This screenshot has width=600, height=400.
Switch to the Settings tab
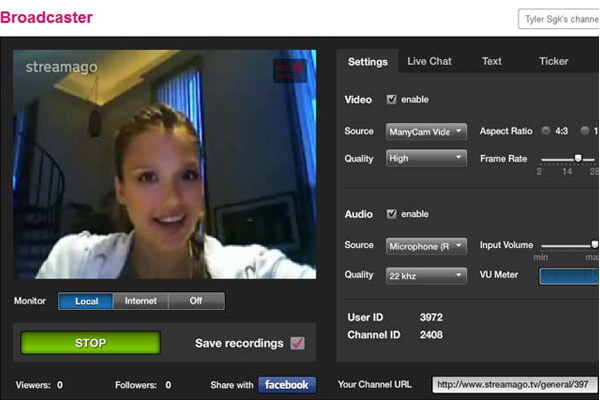tap(367, 61)
